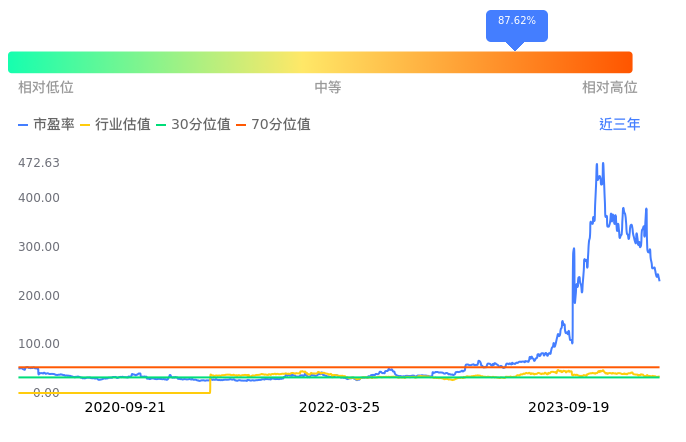Toggle the 30分位值 legend series

(x=195, y=125)
